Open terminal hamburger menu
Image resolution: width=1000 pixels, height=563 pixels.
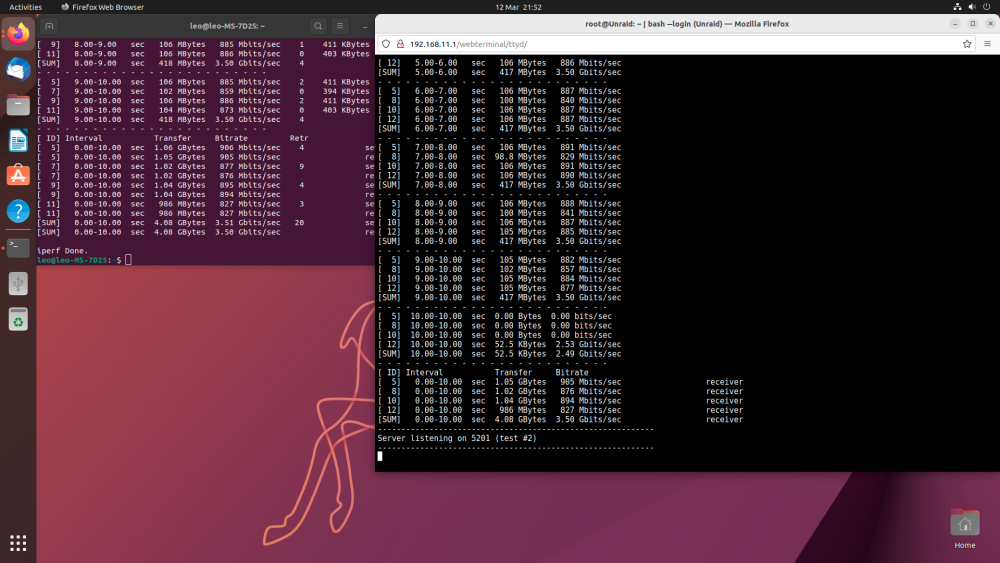point(340,26)
